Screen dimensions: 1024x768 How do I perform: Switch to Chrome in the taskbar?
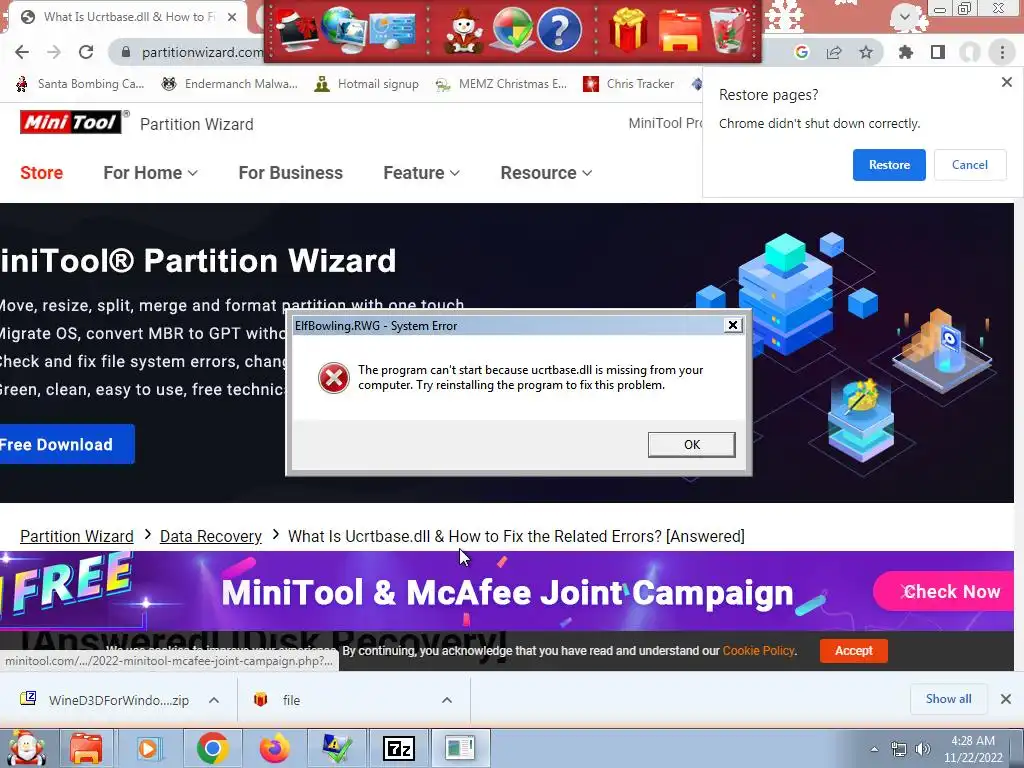(x=212, y=748)
